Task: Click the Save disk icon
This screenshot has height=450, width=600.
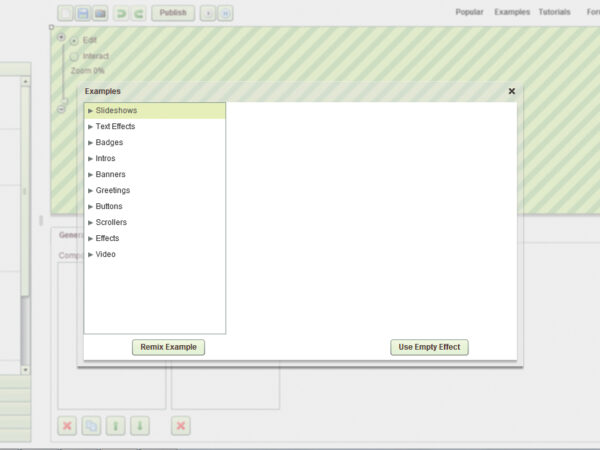Action: pyautogui.click(x=83, y=13)
